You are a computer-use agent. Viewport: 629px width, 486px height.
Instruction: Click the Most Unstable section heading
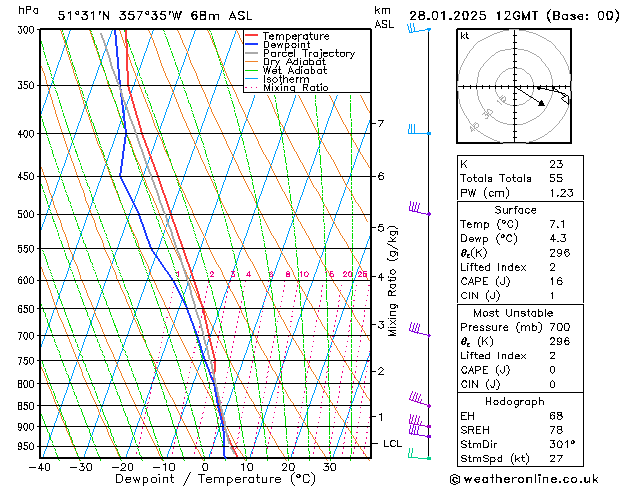coord(513,313)
